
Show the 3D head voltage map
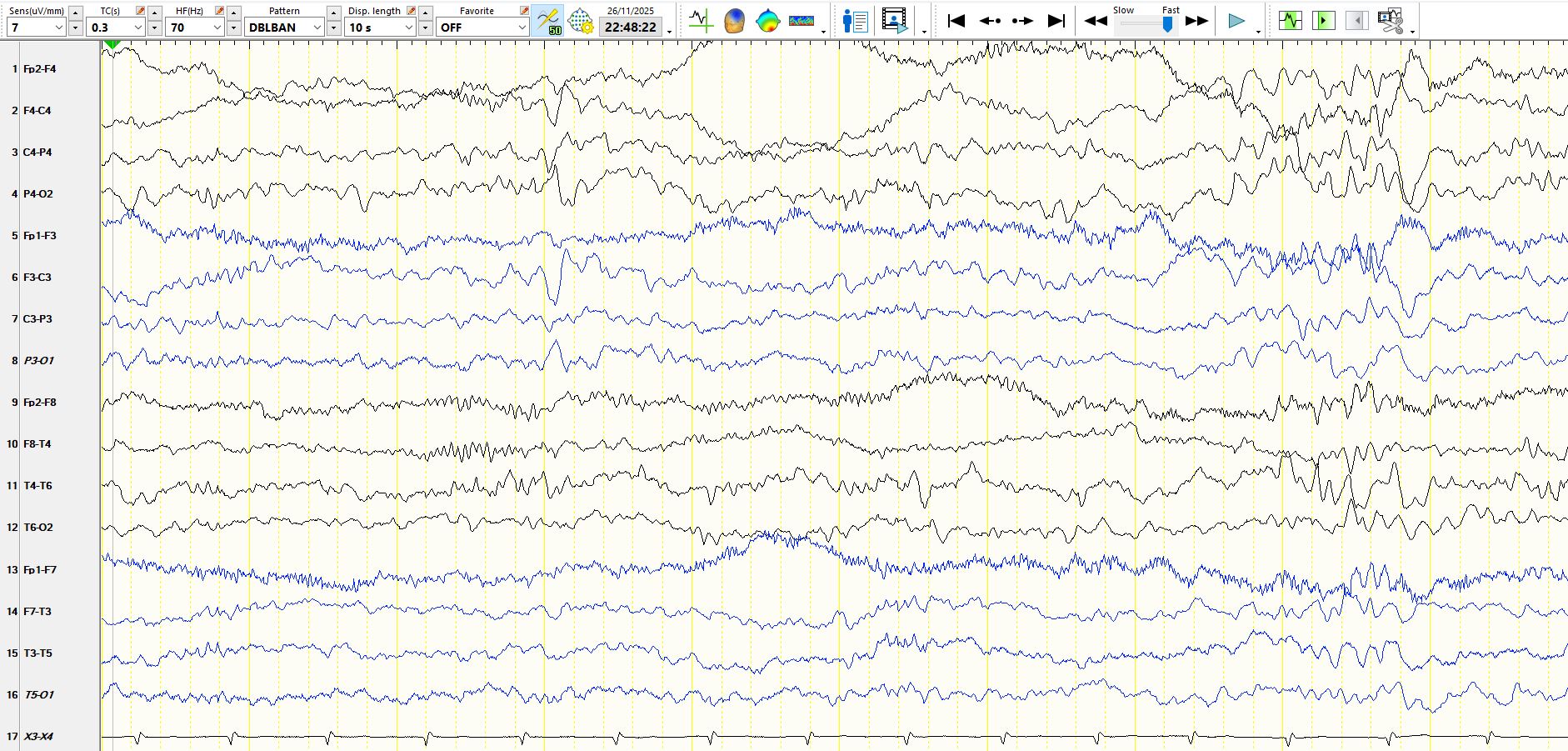click(x=734, y=20)
